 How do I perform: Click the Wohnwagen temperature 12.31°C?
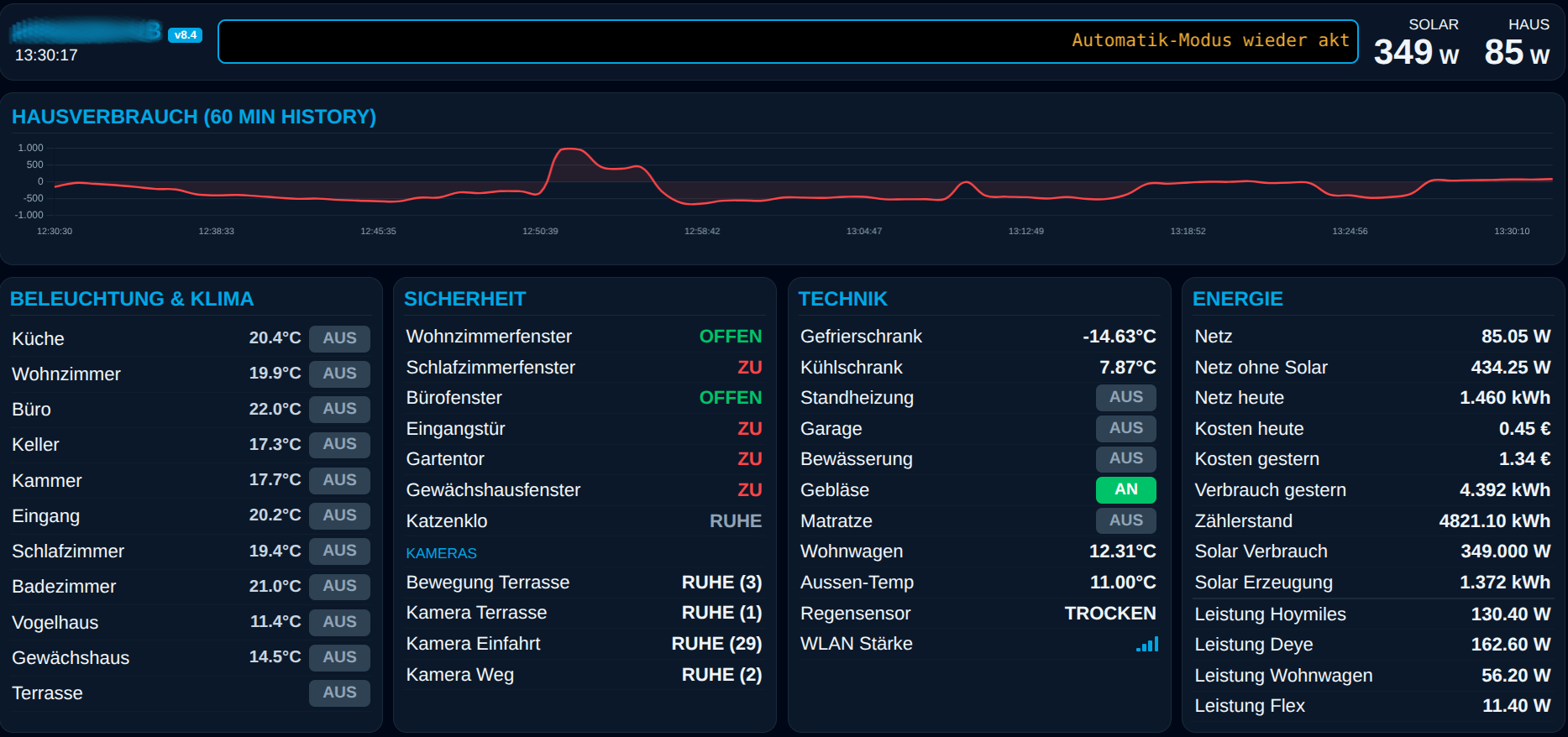click(1123, 551)
